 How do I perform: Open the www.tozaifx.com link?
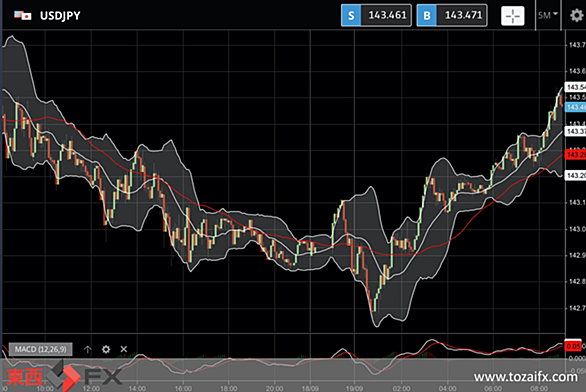pos(526,377)
